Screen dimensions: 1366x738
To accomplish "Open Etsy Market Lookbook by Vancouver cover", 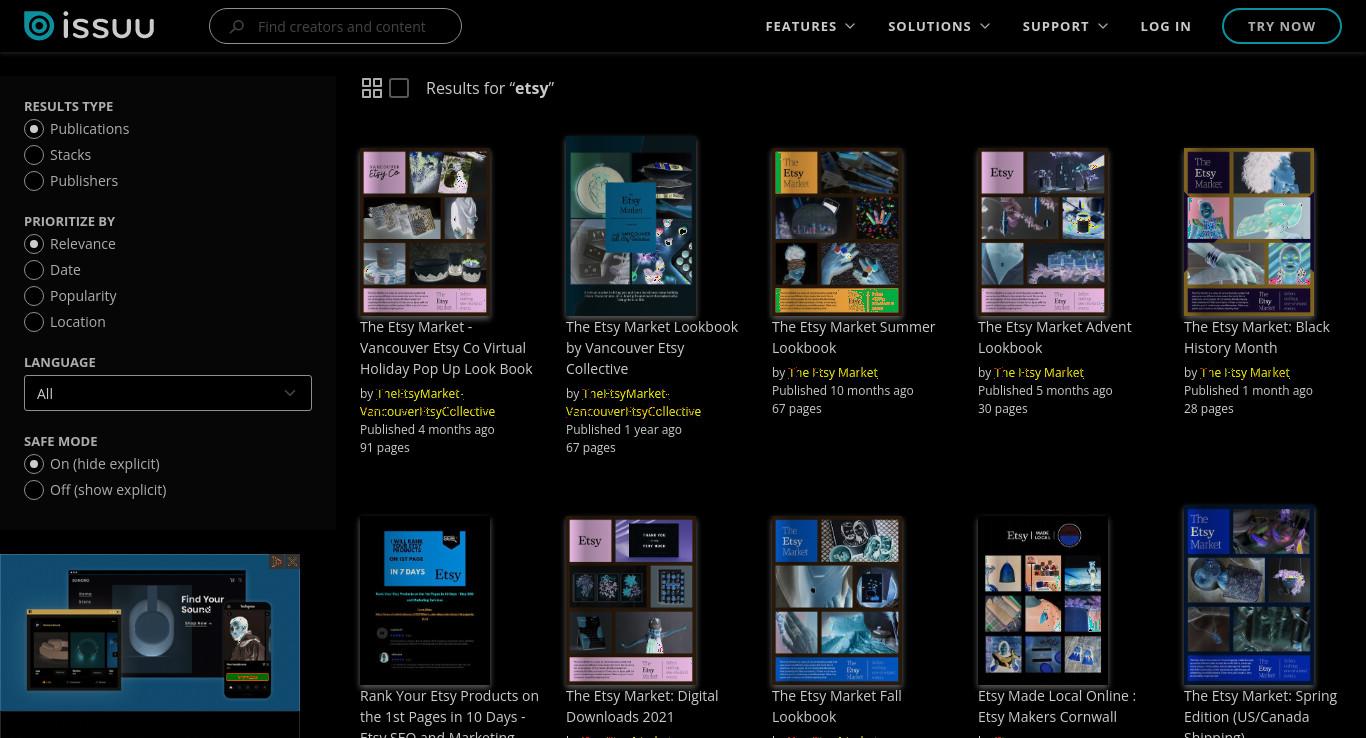I will [x=631, y=226].
